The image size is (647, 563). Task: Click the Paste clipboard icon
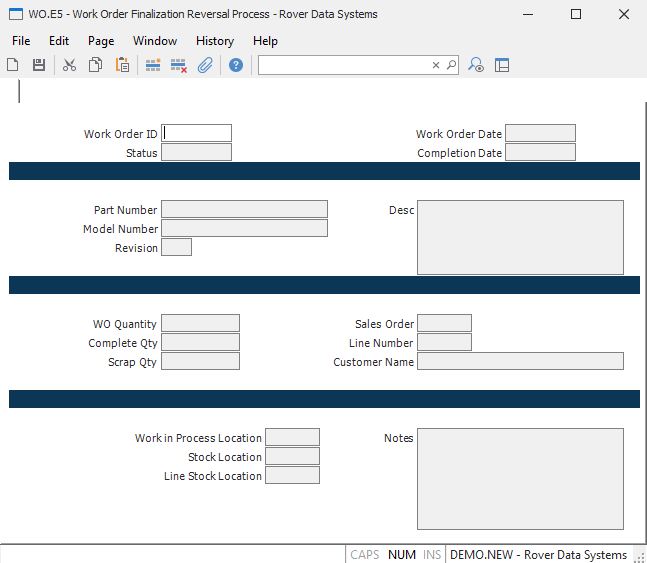click(x=122, y=65)
